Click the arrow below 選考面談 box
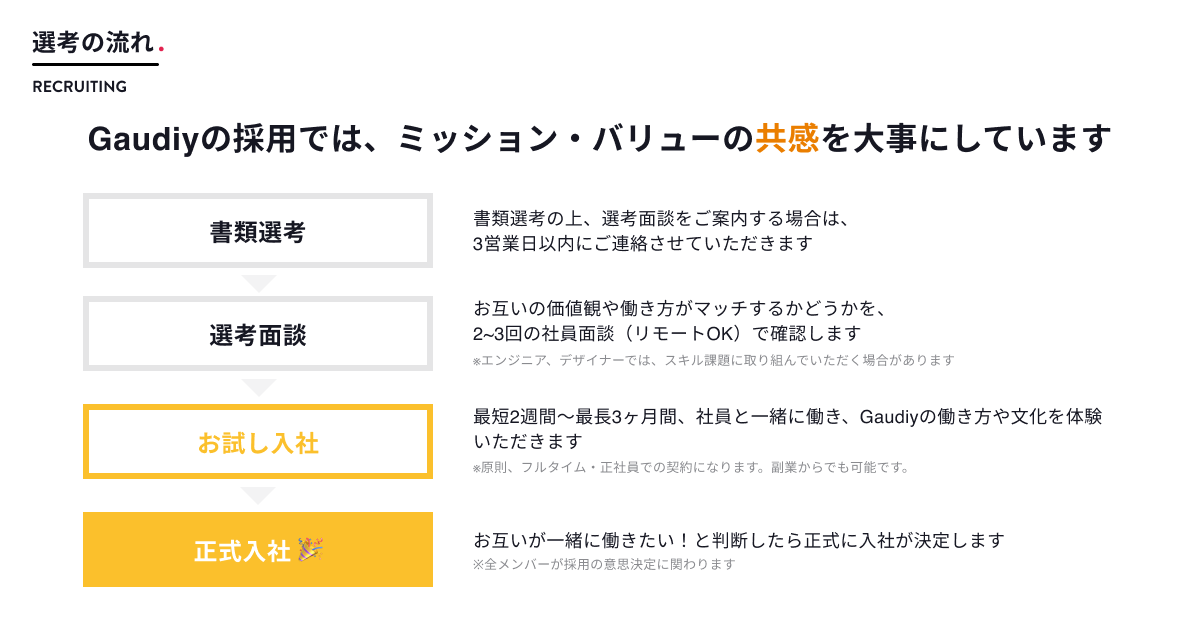The image size is (1200, 630). point(258,387)
